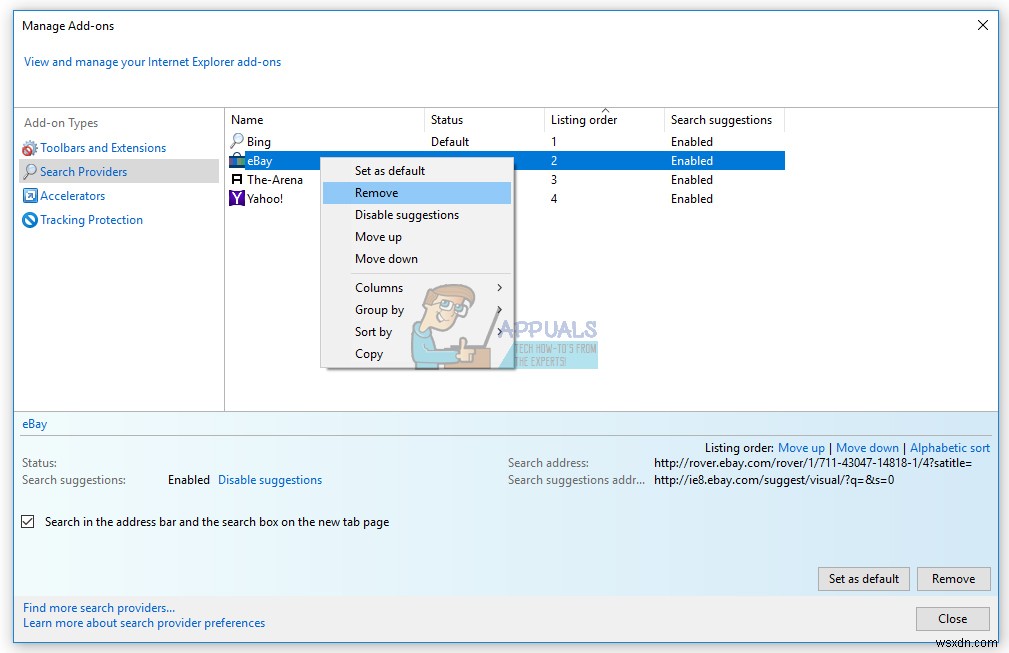Screen dimensions: 1009x653
Task: Apply Alphabetic sort to providers
Action: click(x=949, y=448)
